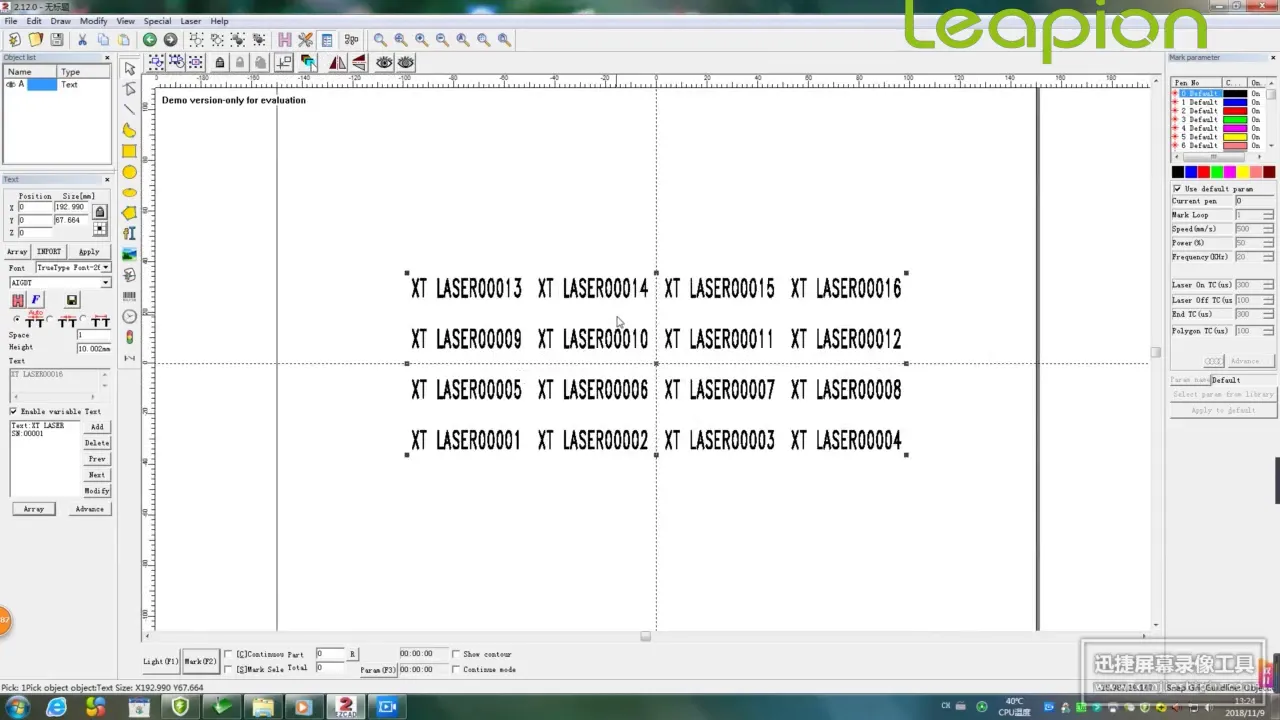The width and height of the screenshot is (1280, 720).
Task: Select the timer clock tool
Action: pos(129,316)
